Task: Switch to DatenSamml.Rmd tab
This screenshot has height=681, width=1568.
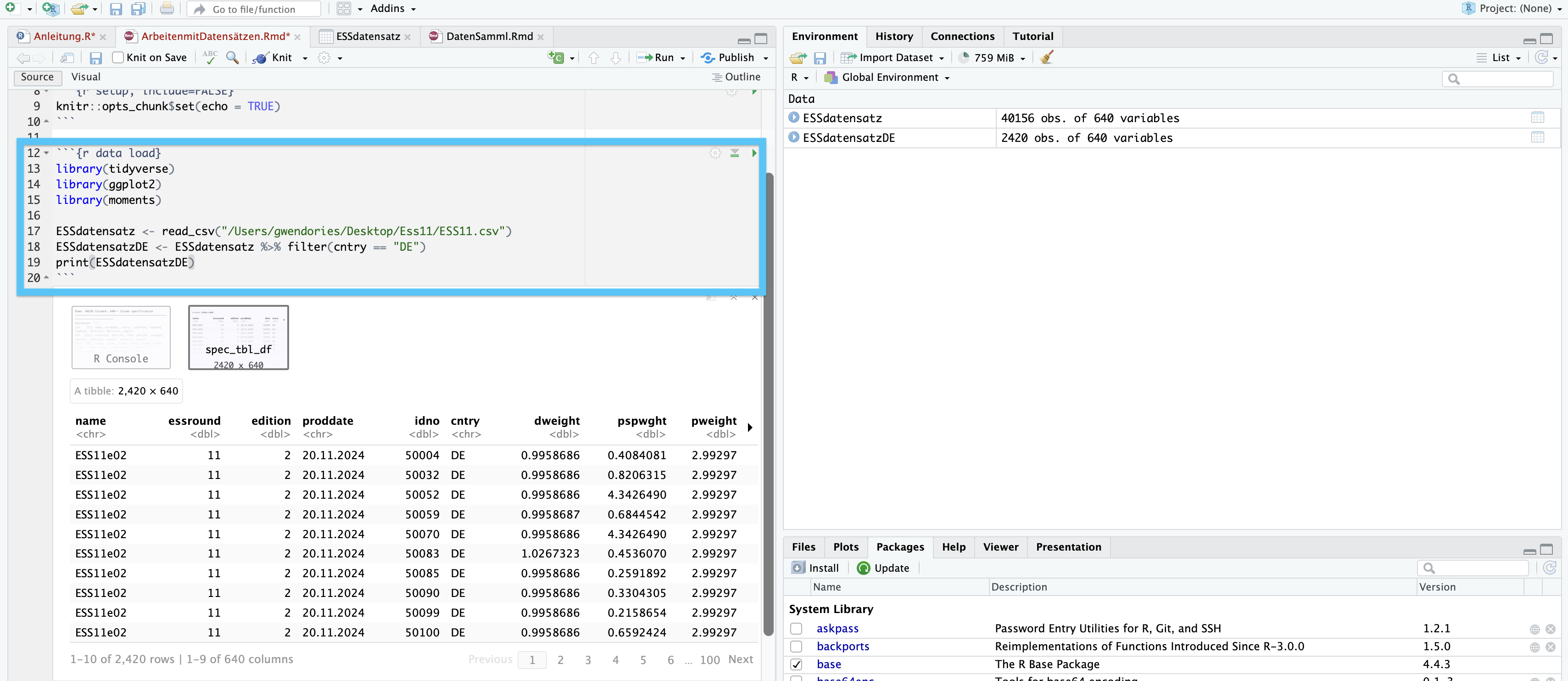Action: point(489,37)
